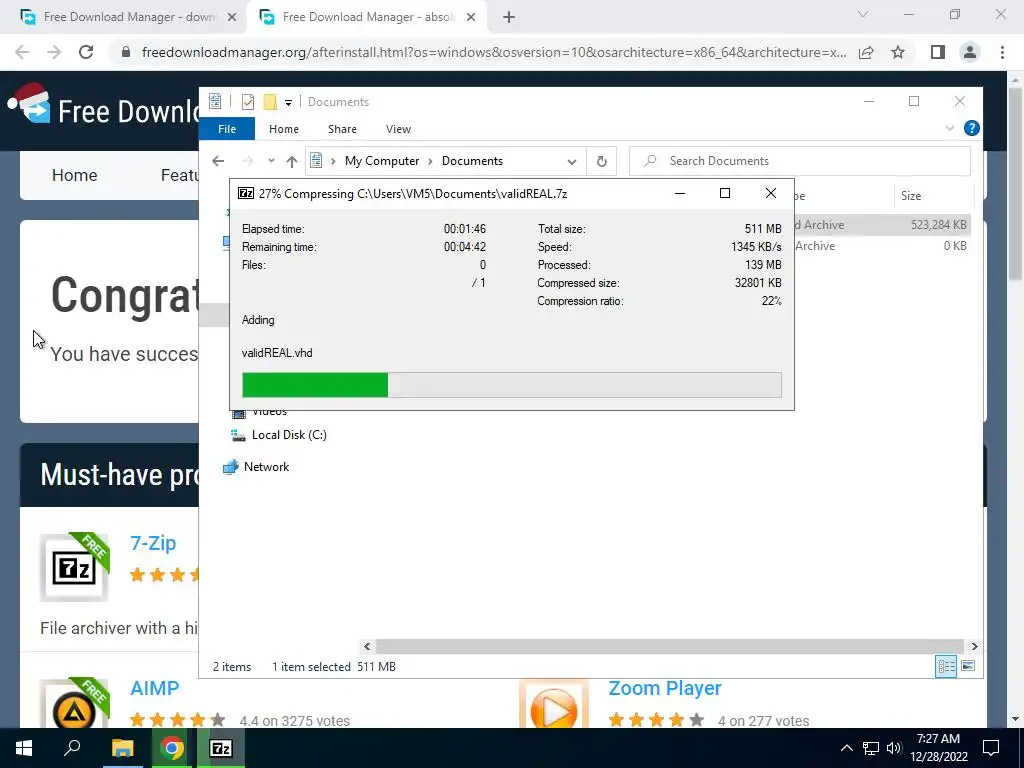Screen dimensions: 1024x768
Task: Open File Explorer from taskbar
Action: click(x=122, y=748)
